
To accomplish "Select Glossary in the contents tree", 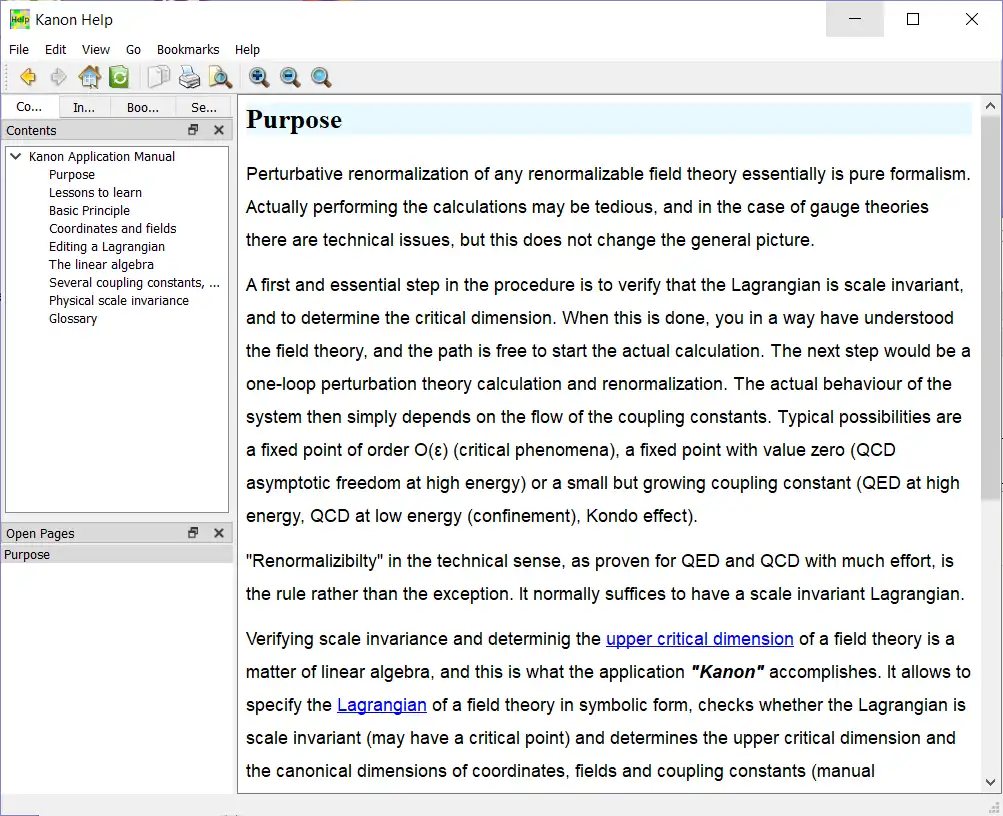I will pyautogui.click(x=73, y=318).
